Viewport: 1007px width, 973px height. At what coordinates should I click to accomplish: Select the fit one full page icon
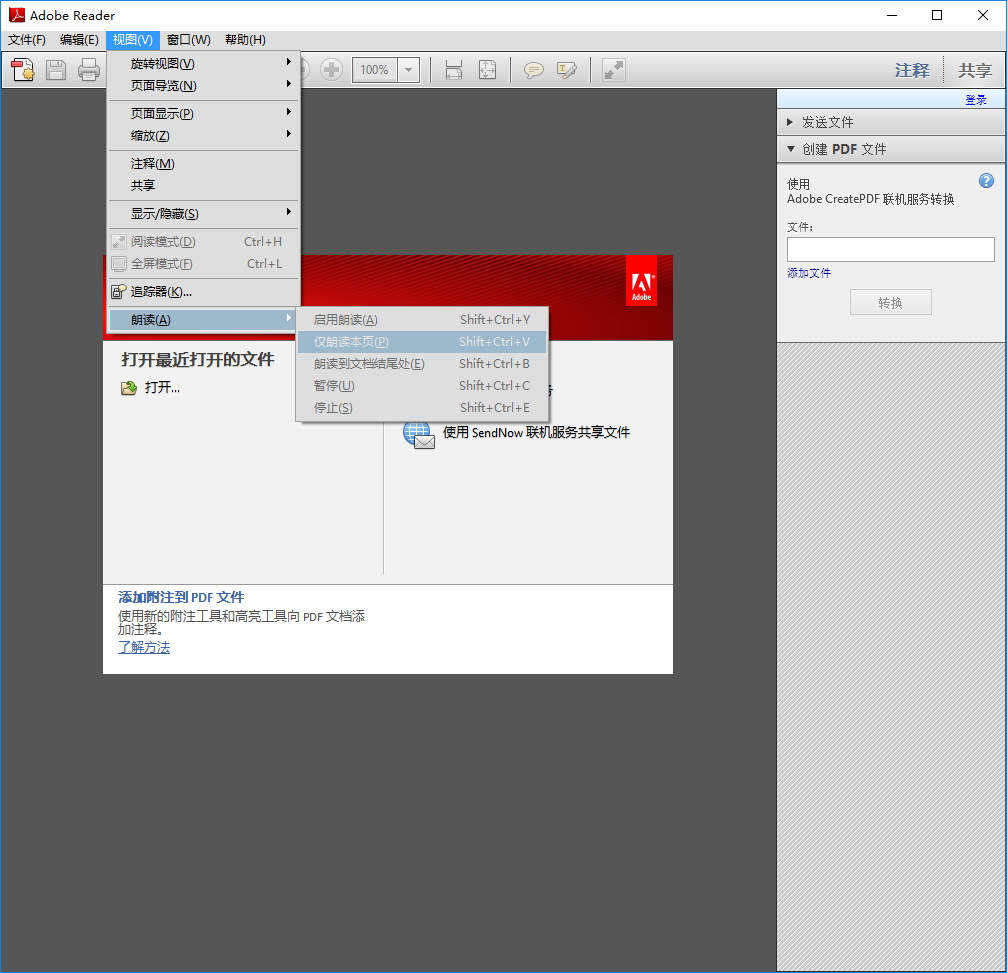(487, 69)
